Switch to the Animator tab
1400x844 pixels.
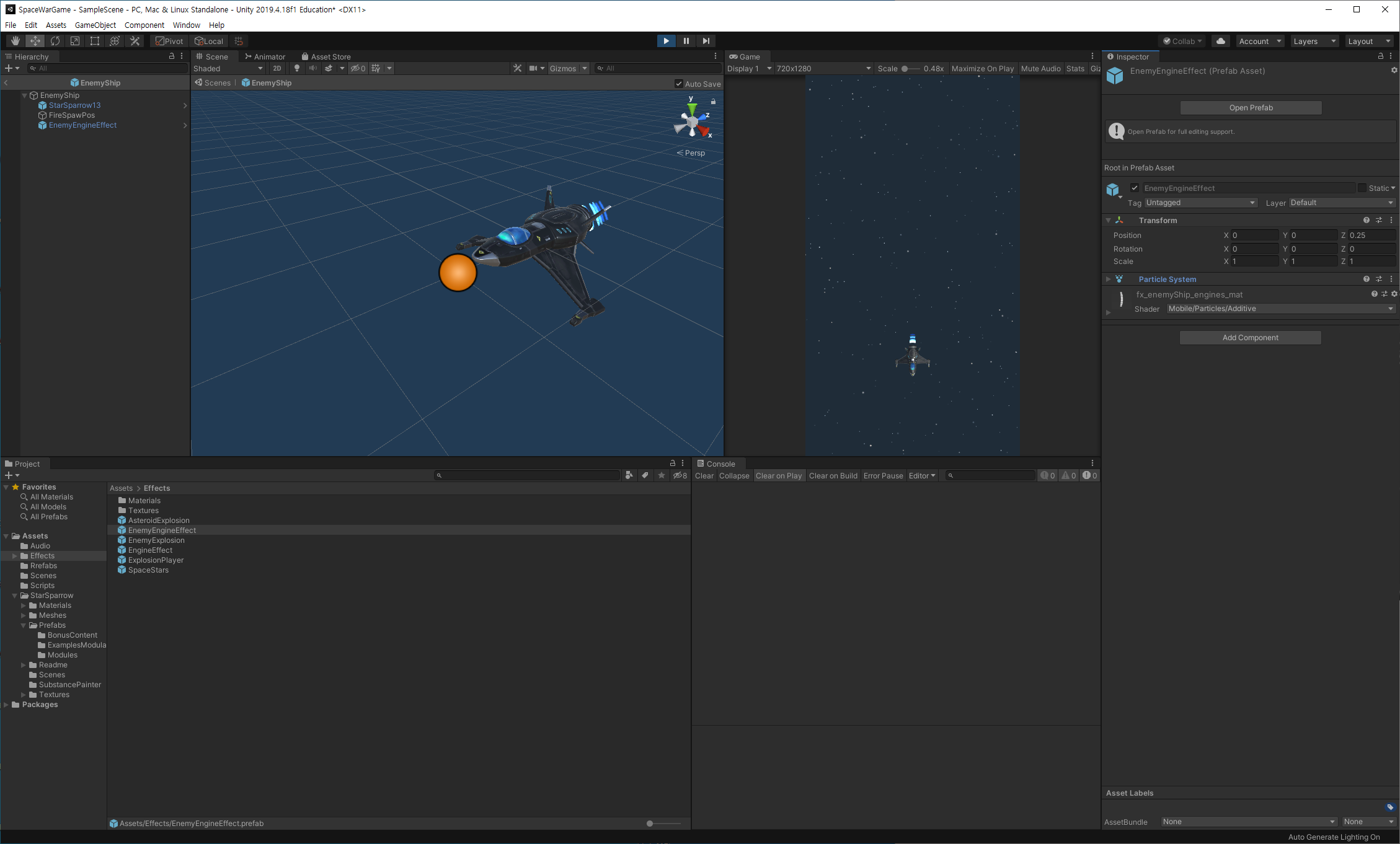pyautogui.click(x=265, y=56)
